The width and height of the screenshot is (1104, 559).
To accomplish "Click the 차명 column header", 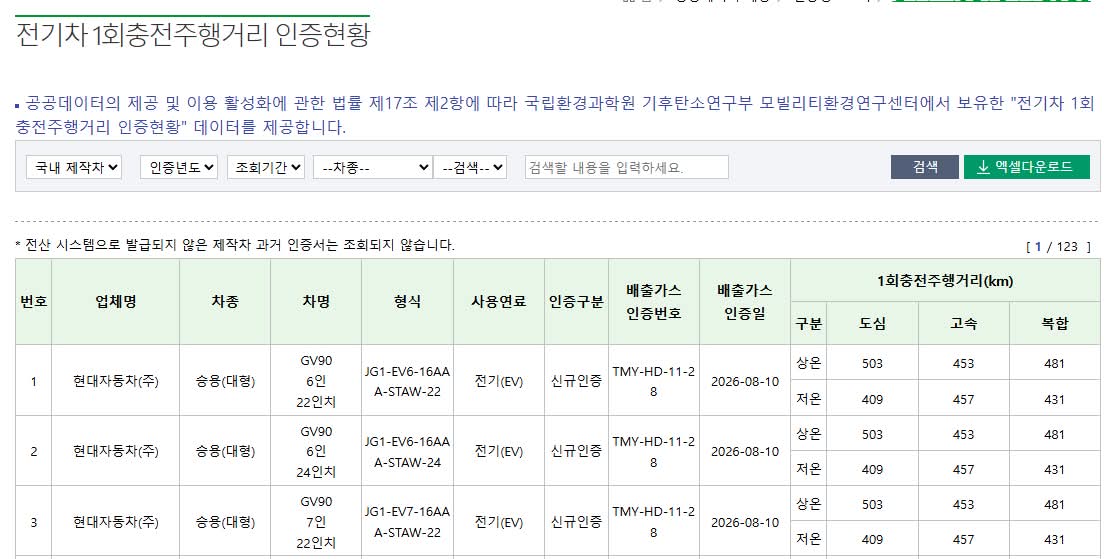I will (316, 302).
